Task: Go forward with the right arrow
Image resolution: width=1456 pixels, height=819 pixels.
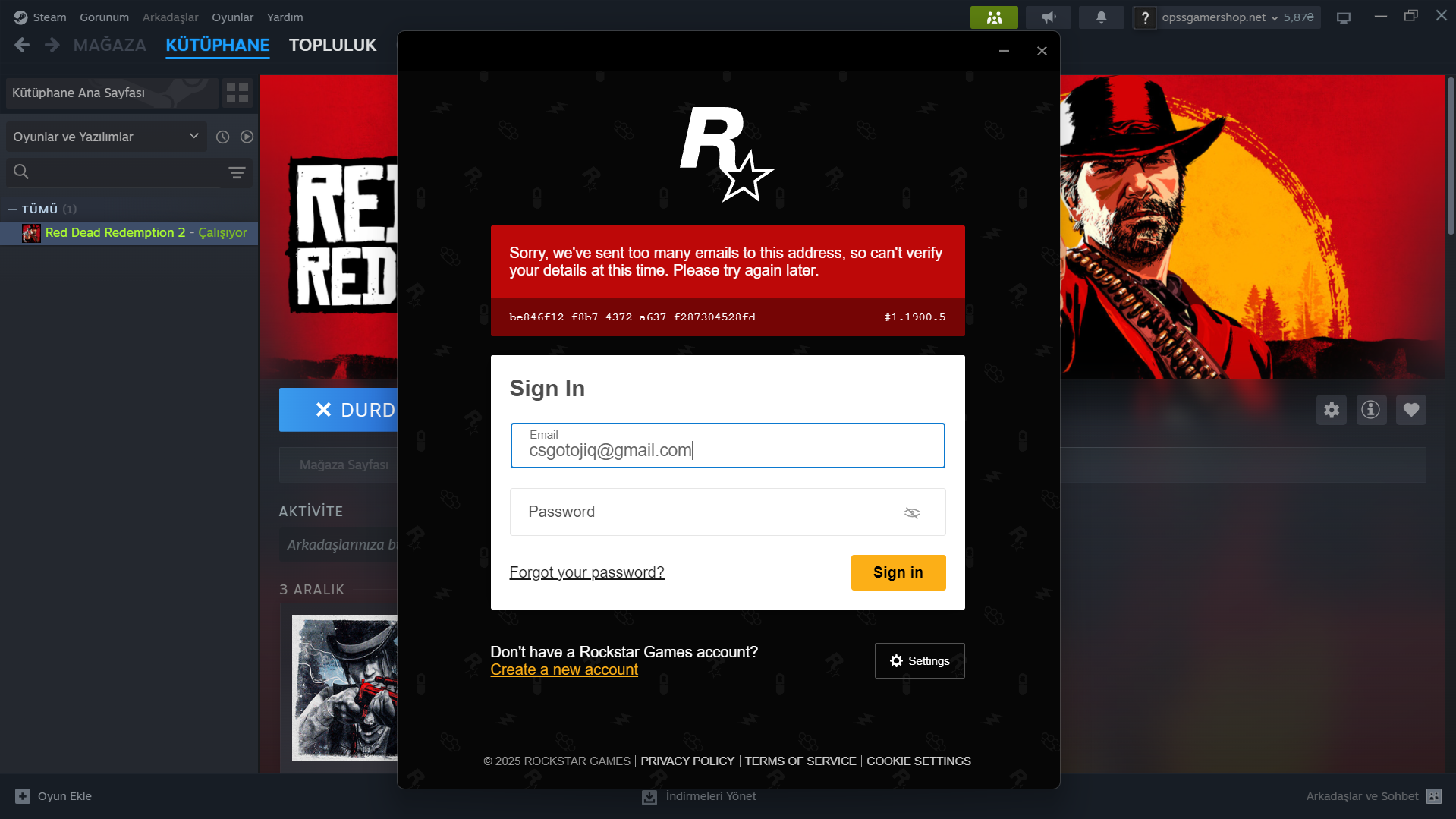Action: (52, 45)
